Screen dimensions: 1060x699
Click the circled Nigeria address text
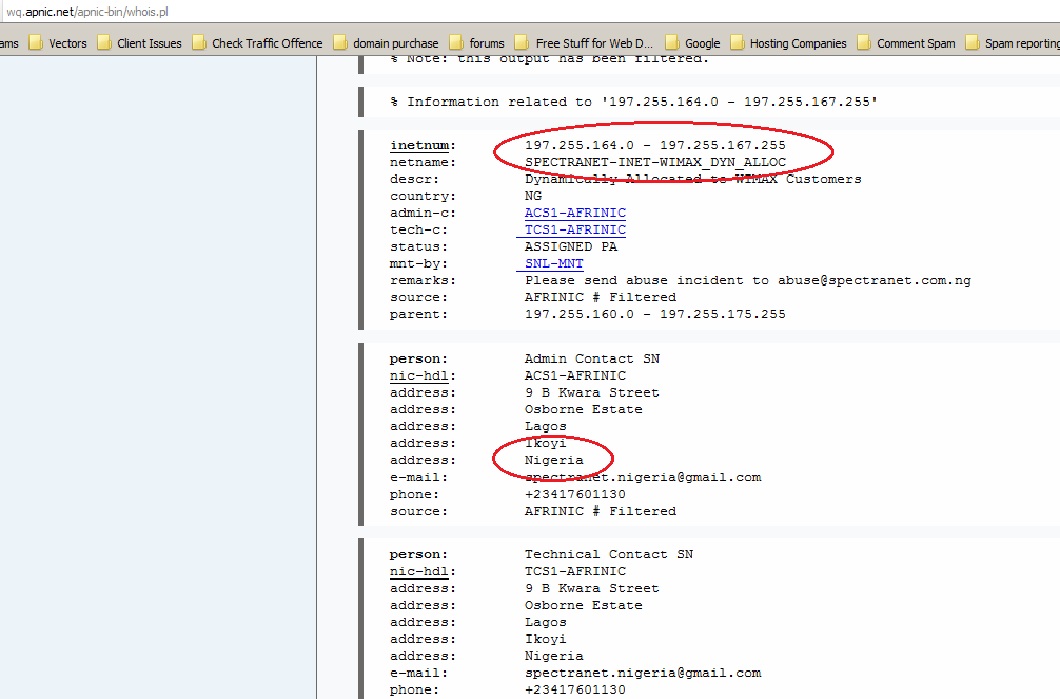pos(553,460)
